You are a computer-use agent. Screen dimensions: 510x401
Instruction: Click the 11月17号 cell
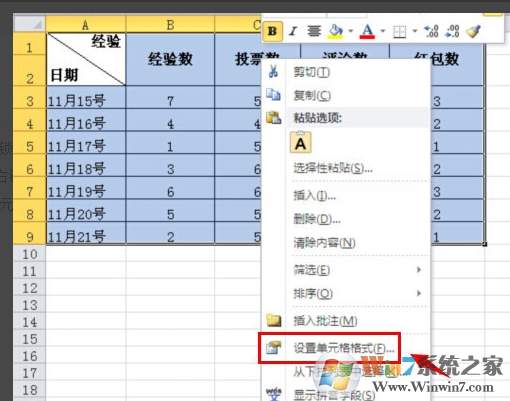pyautogui.click(x=86, y=143)
